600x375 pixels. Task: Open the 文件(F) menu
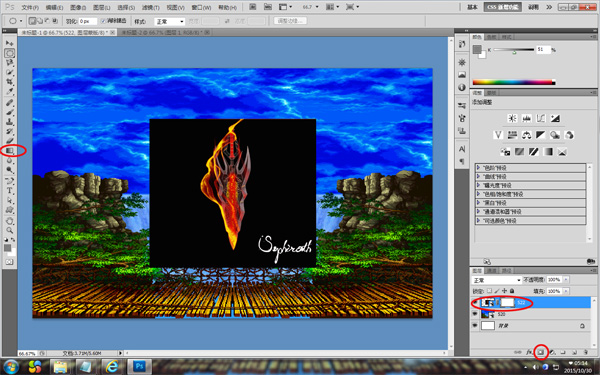tap(30, 7)
